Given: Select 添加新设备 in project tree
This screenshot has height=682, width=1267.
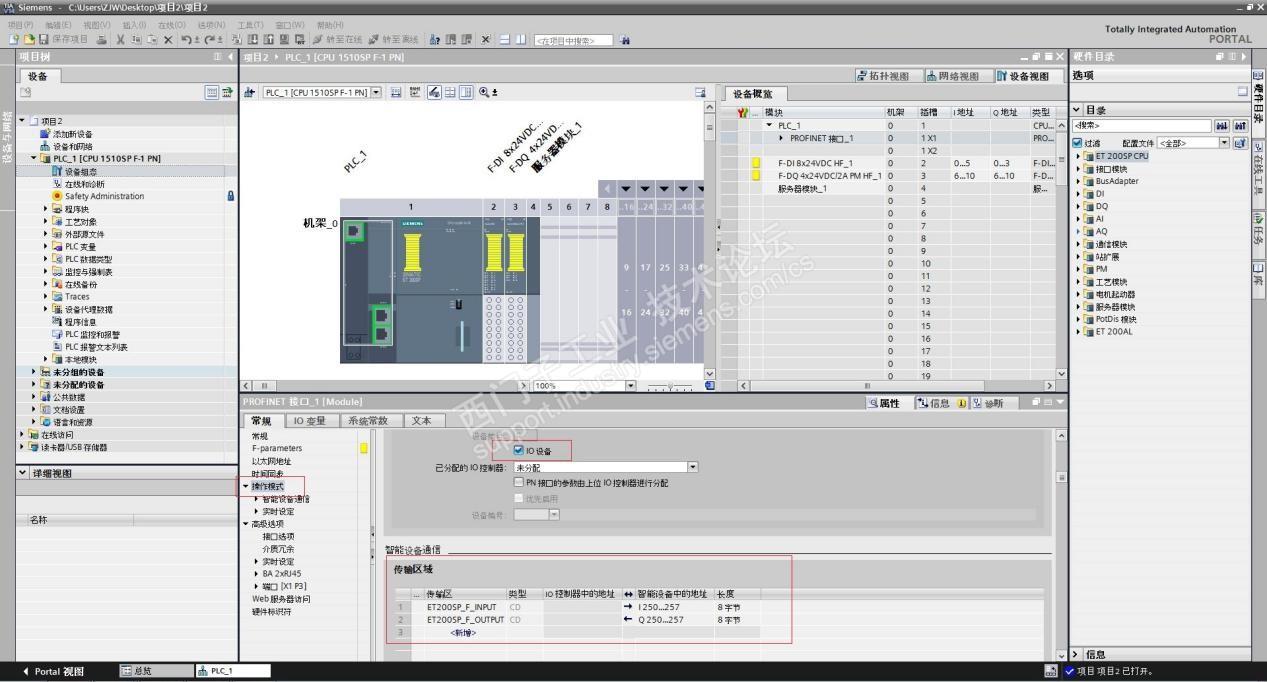Looking at the screenshot, I should (x=73, y=133).
